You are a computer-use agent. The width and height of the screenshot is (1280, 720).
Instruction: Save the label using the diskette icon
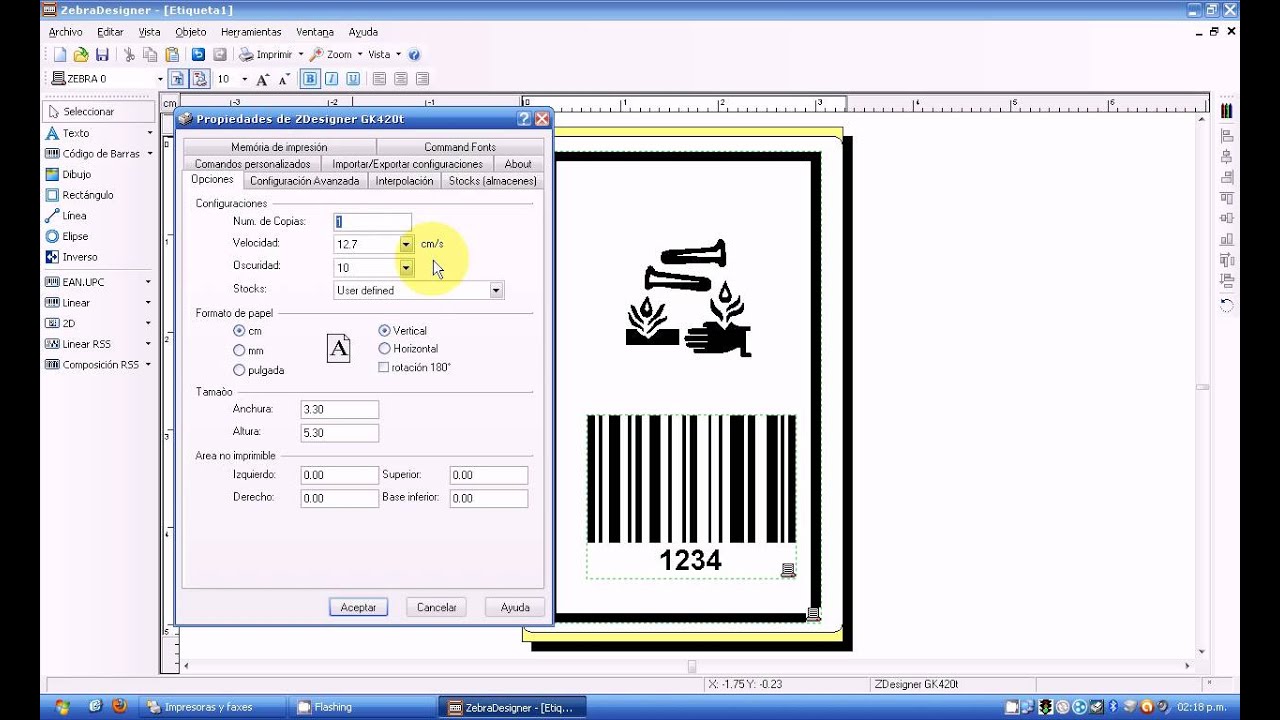click(102, 55)
